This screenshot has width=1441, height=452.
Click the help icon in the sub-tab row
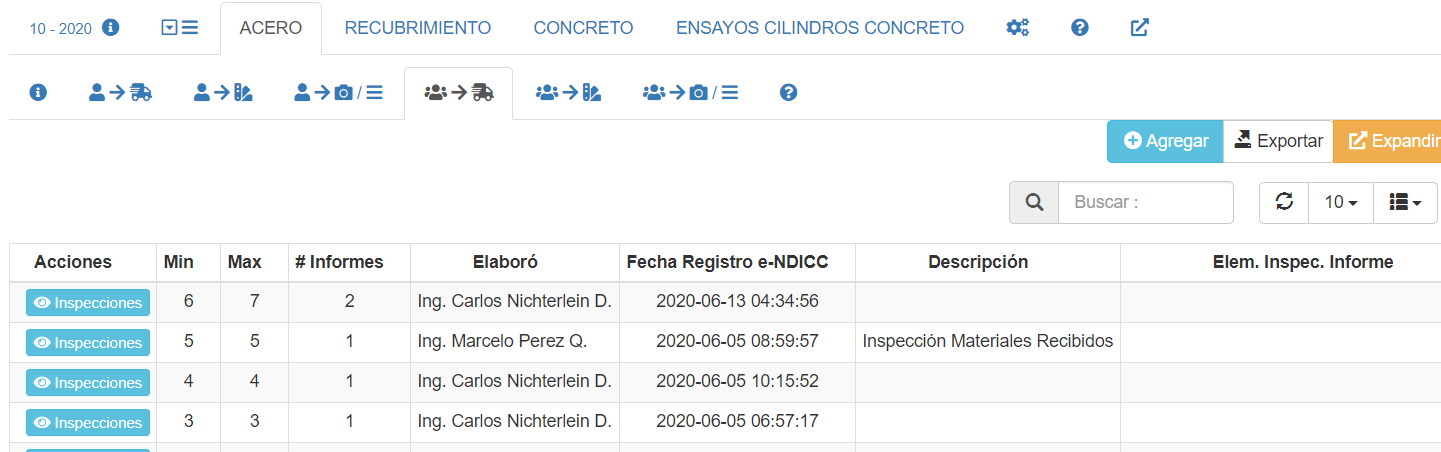(x=788, y=93)
